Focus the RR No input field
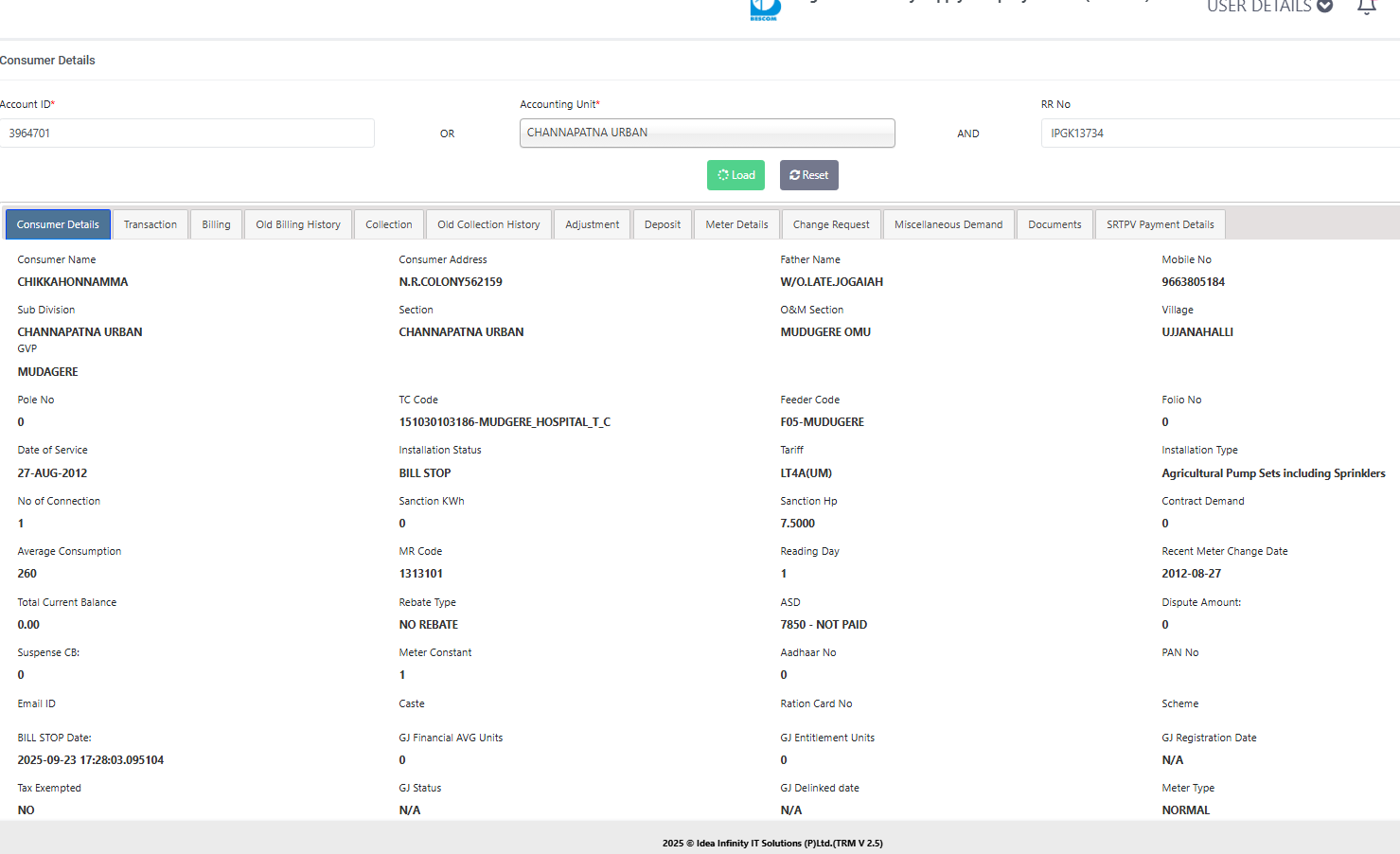Viewport: 1400px width, 854px height. [1219, 133]
